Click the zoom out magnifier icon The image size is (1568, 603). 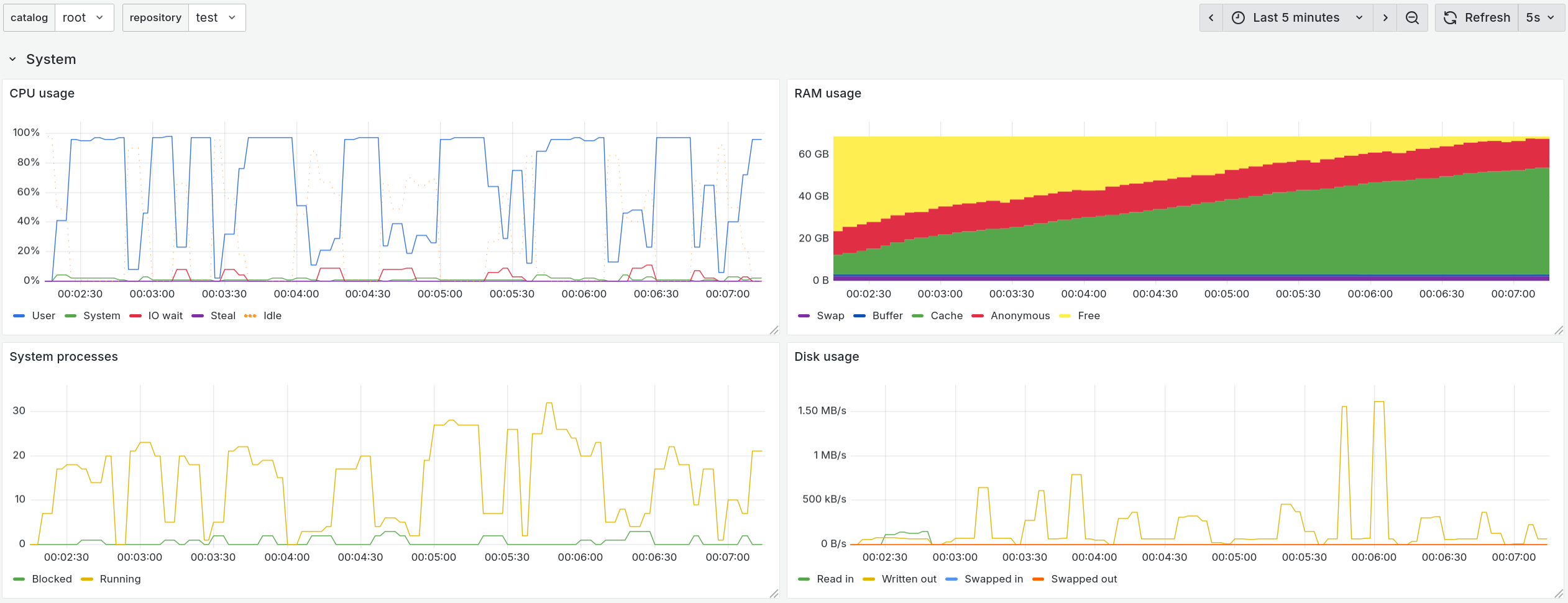click(1412, 17)
